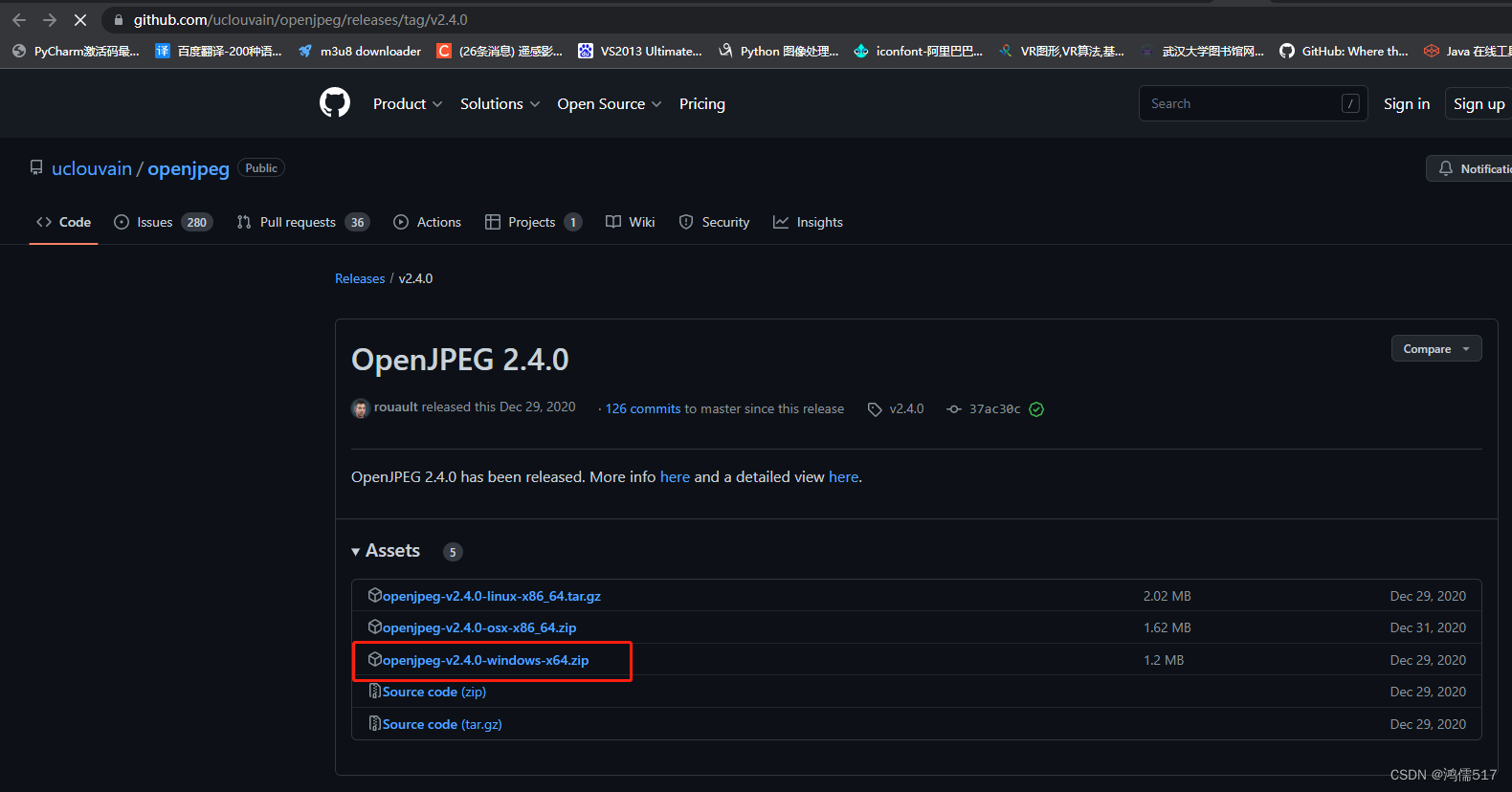Image resolution: width=1512 pixels, height=792 pixels.
Task: Click the Notifications bell button
Action: pyautogui.click(x=1469, y=168)
